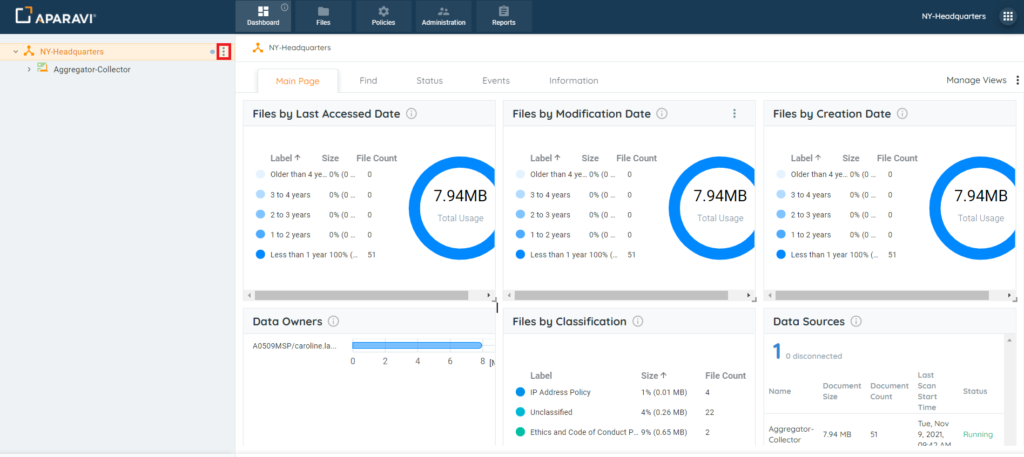Viewport: 1024px width, 457px height.
Task: Collapse the NY-Headquarters tree node
Action: (16, 51)
